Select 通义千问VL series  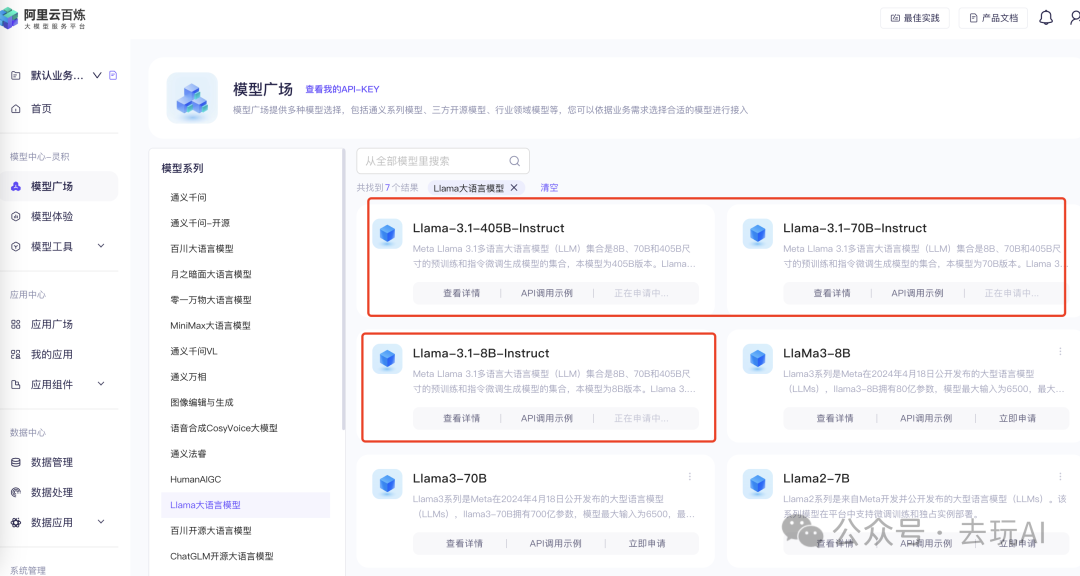194,351
